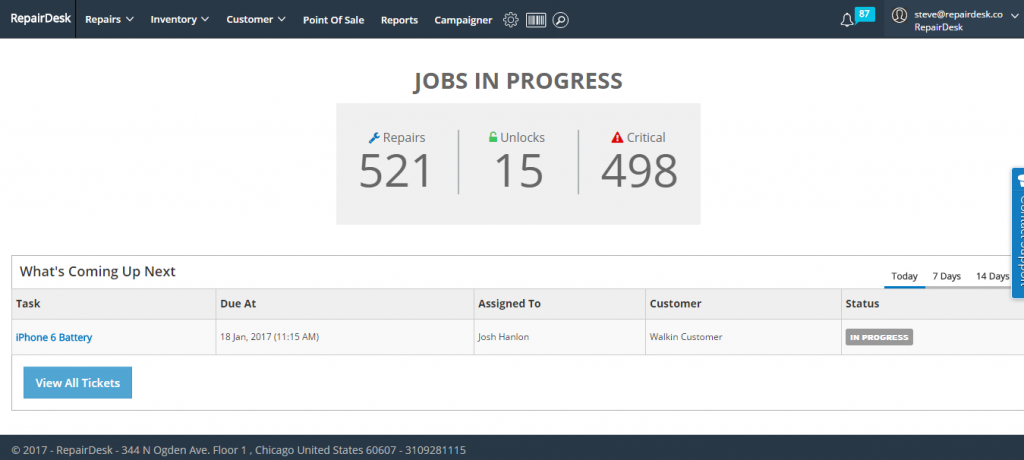Image resolution: width=1024 pixels, height=460 pixels.
Task: Expand the Repairs dropdown menu
Action: (109, 20)
